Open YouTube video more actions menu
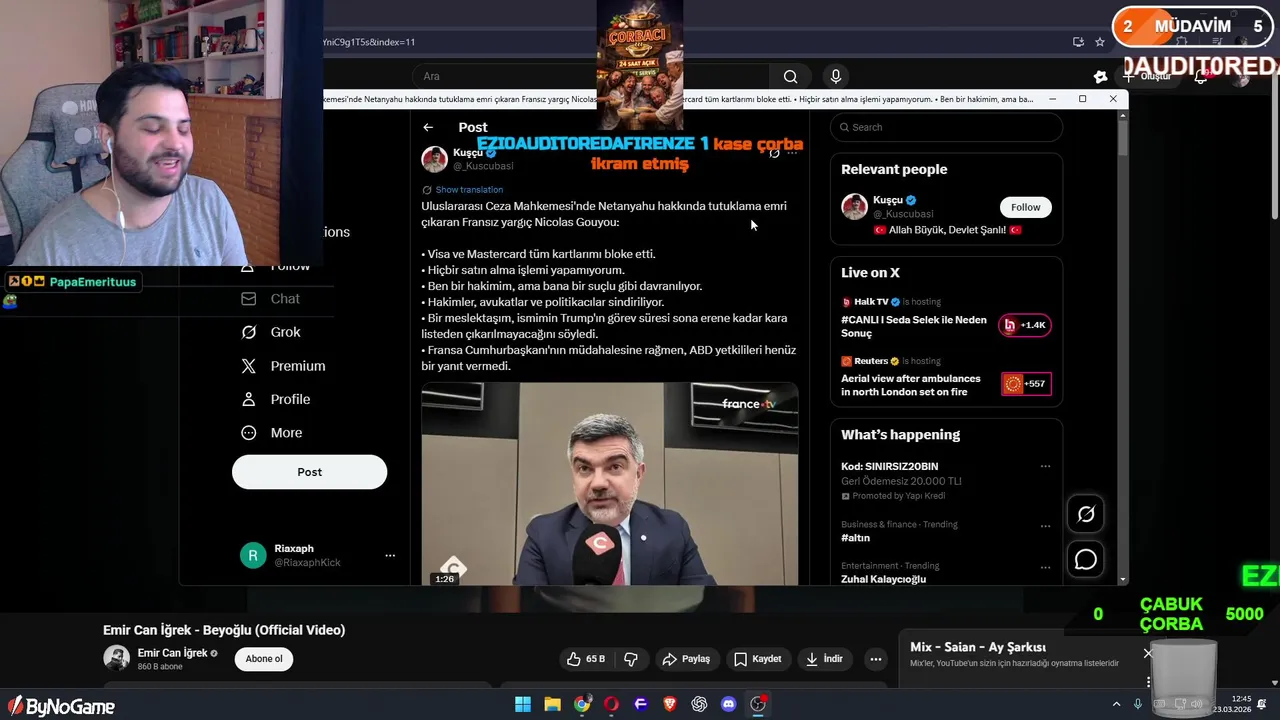The width and height of the screenshot is (1280, 720). pyautogui.click(x=875, y=659)
